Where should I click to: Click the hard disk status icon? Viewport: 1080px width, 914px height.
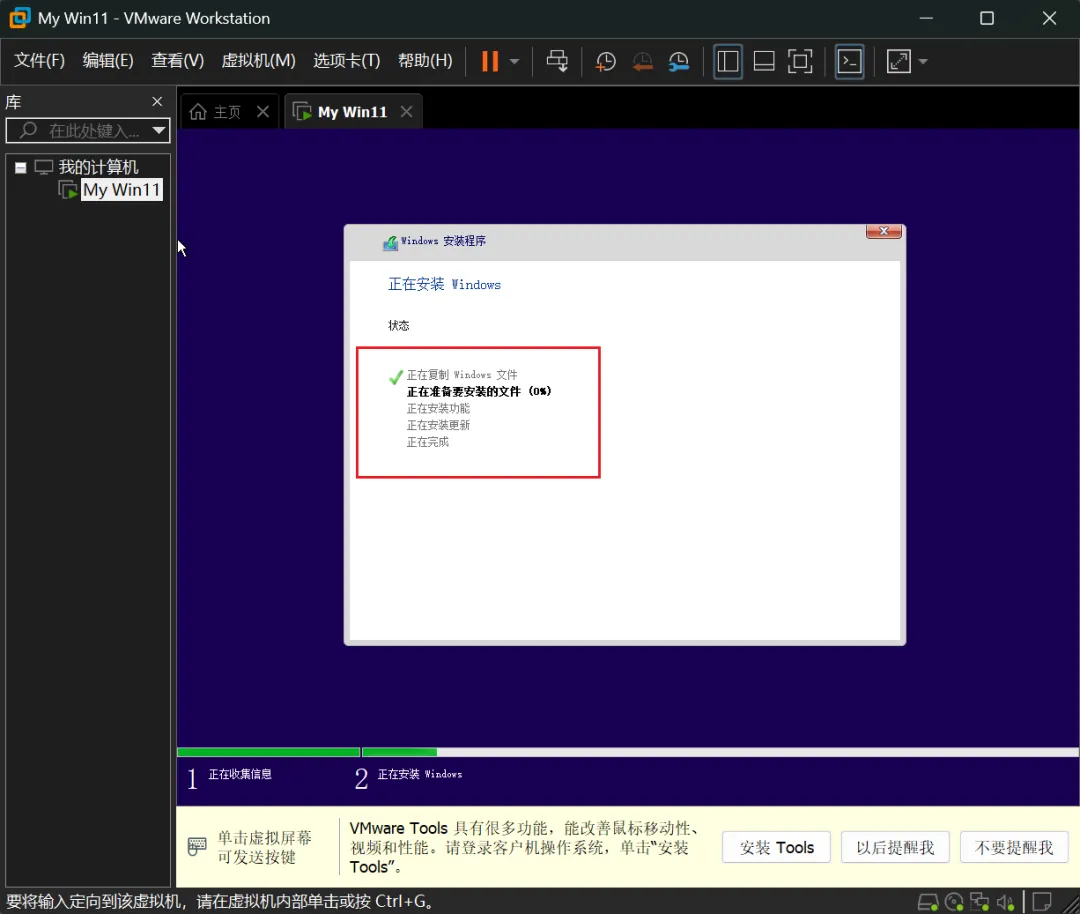tap(928, 902)
